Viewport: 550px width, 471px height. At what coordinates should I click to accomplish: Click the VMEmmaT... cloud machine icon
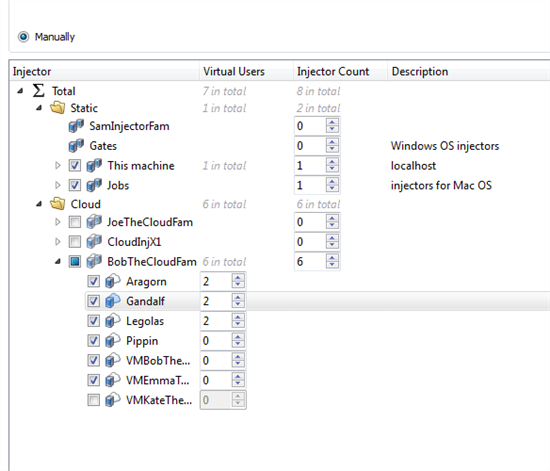113,380
